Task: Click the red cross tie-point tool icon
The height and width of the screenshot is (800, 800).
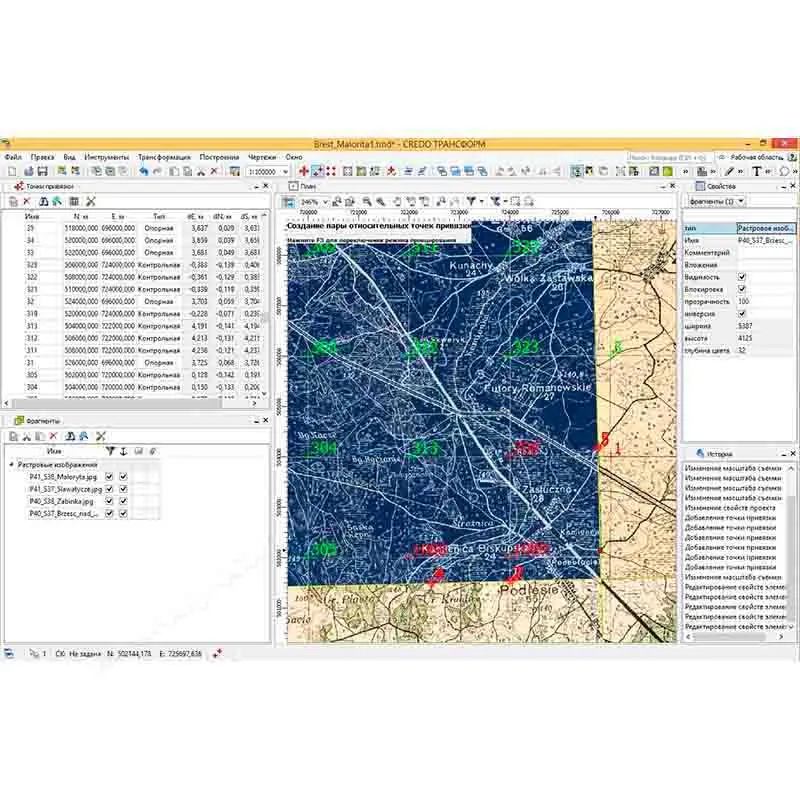Action: click(x=304, y=172)
